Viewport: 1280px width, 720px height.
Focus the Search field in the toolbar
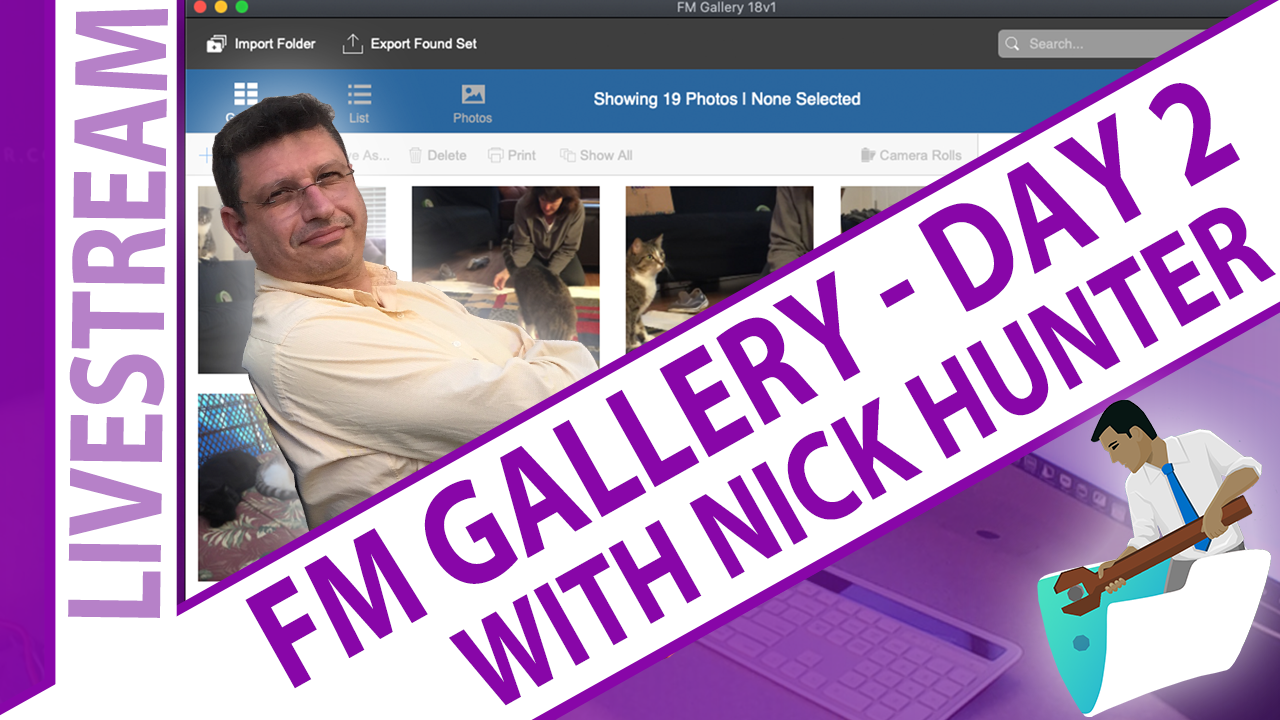coord(1100,44)
